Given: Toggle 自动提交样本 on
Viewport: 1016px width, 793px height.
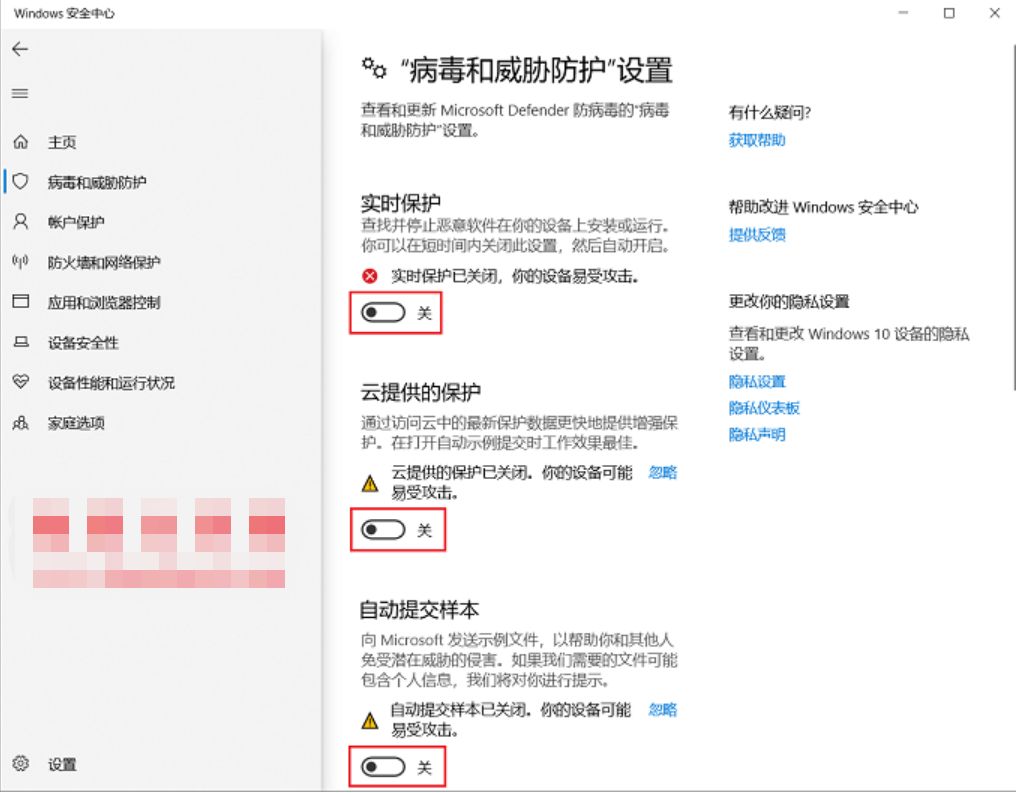Looking at the screenshot, I should tap(381, 767).
